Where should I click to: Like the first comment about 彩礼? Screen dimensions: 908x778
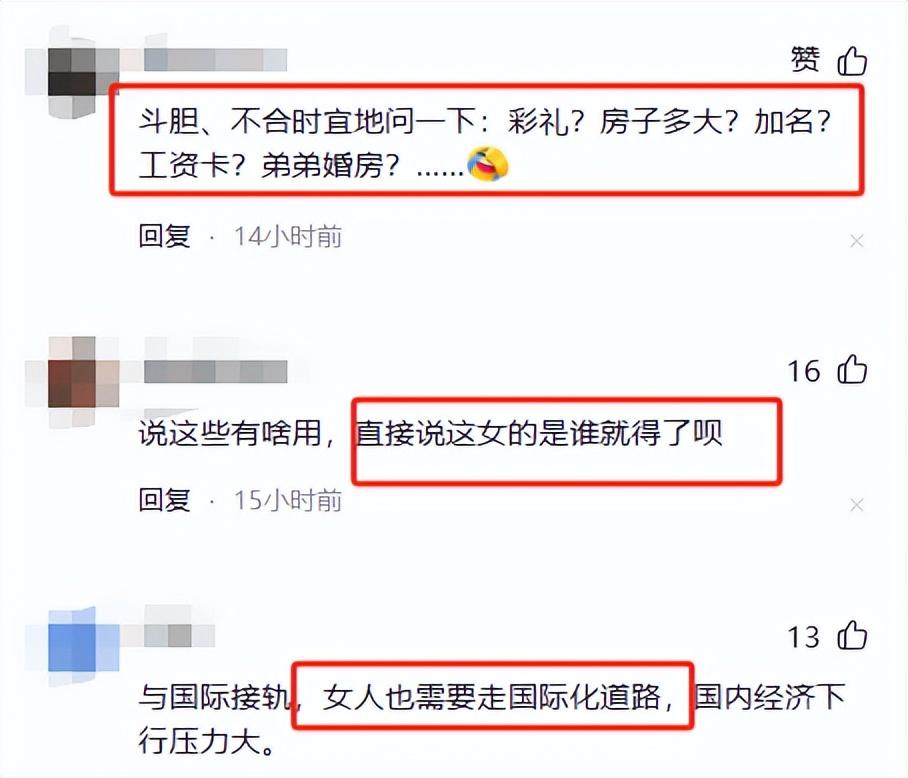click(852, 61)
